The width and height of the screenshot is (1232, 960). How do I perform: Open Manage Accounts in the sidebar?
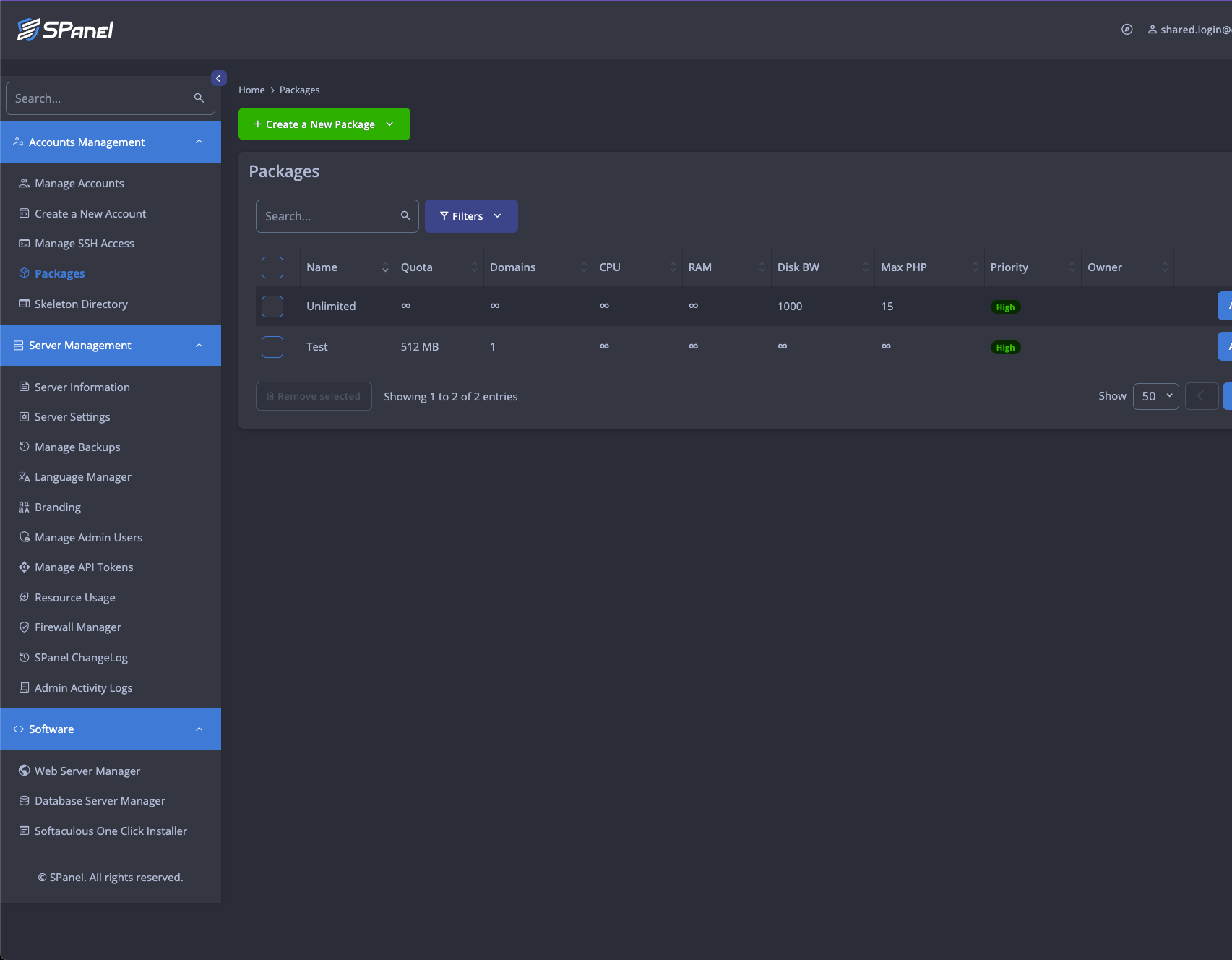pyautogui.click(x=79, y=184)
